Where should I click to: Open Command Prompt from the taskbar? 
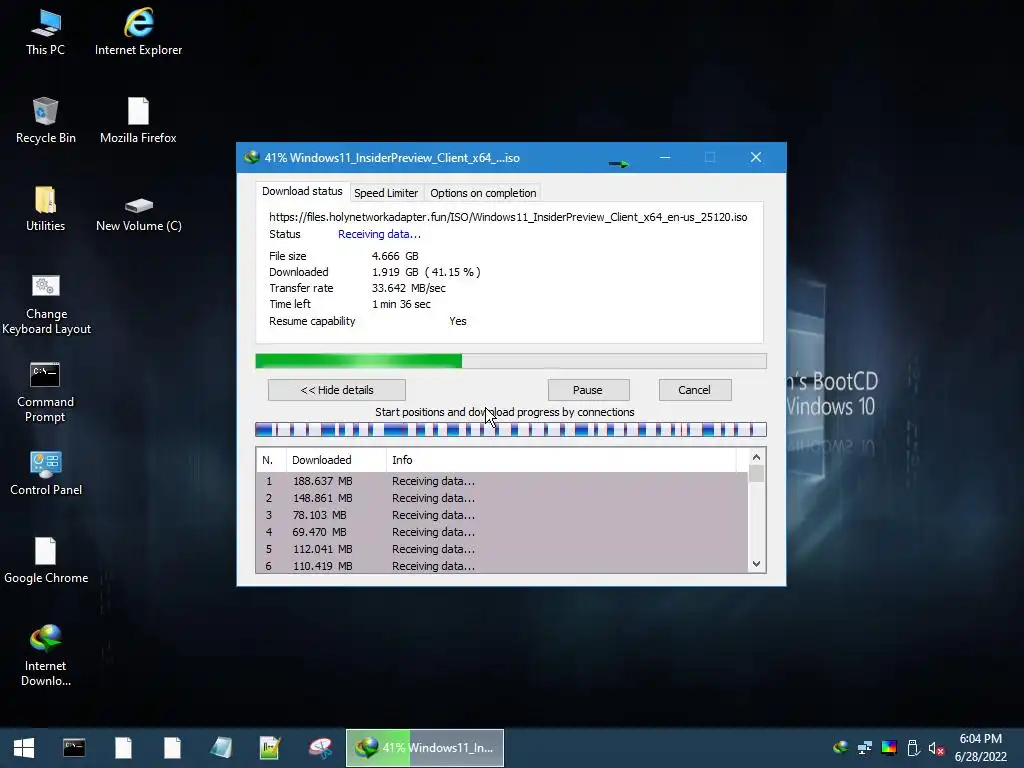(74, 748)
